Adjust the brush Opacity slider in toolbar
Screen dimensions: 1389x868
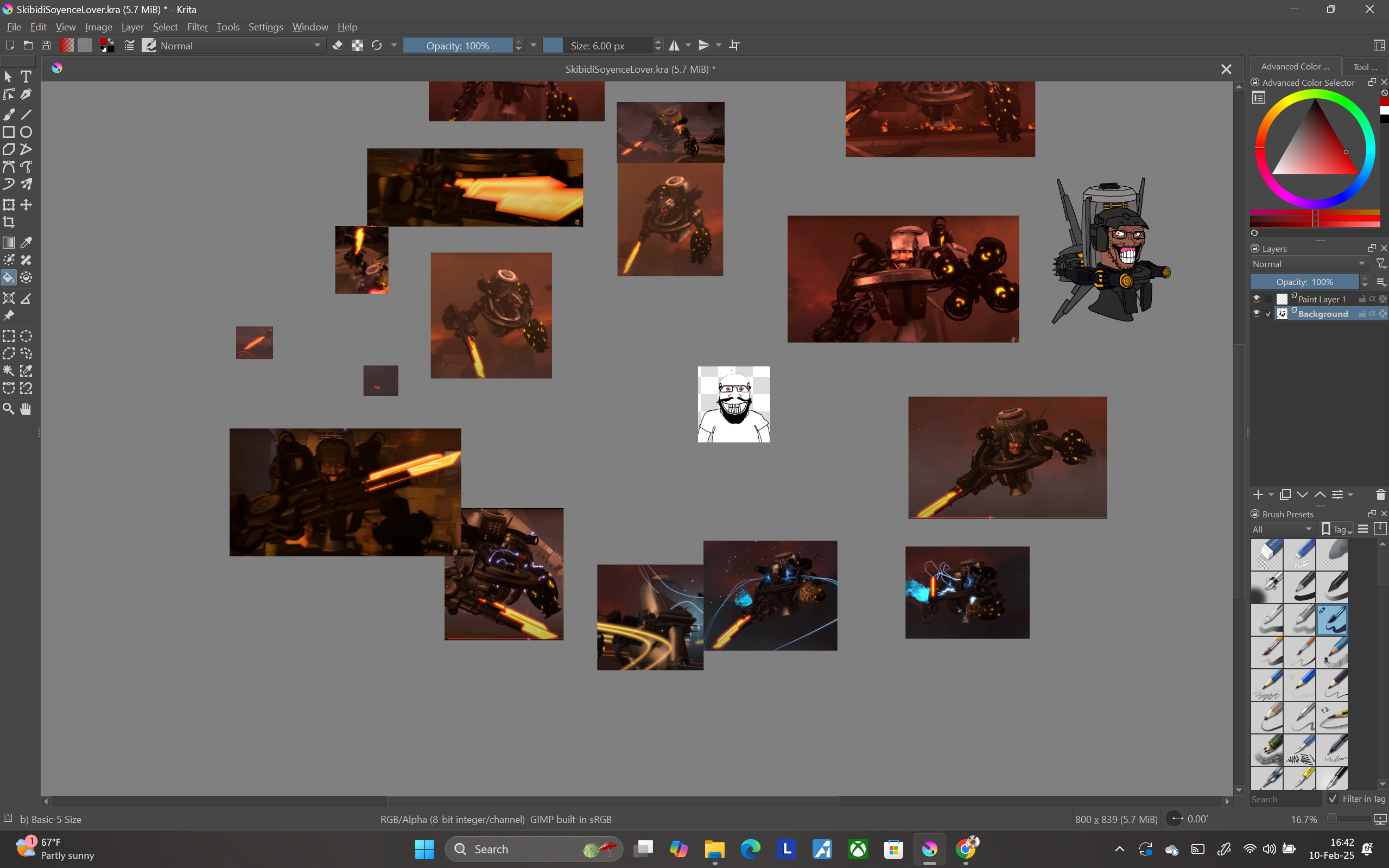458,46
